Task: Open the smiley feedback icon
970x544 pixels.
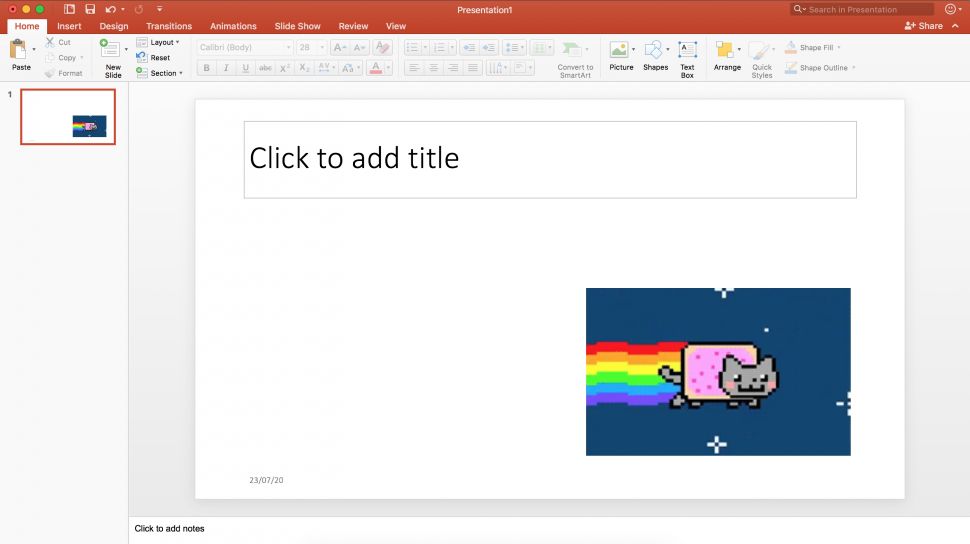Action: pyautogui.click(x=950, y=9)
